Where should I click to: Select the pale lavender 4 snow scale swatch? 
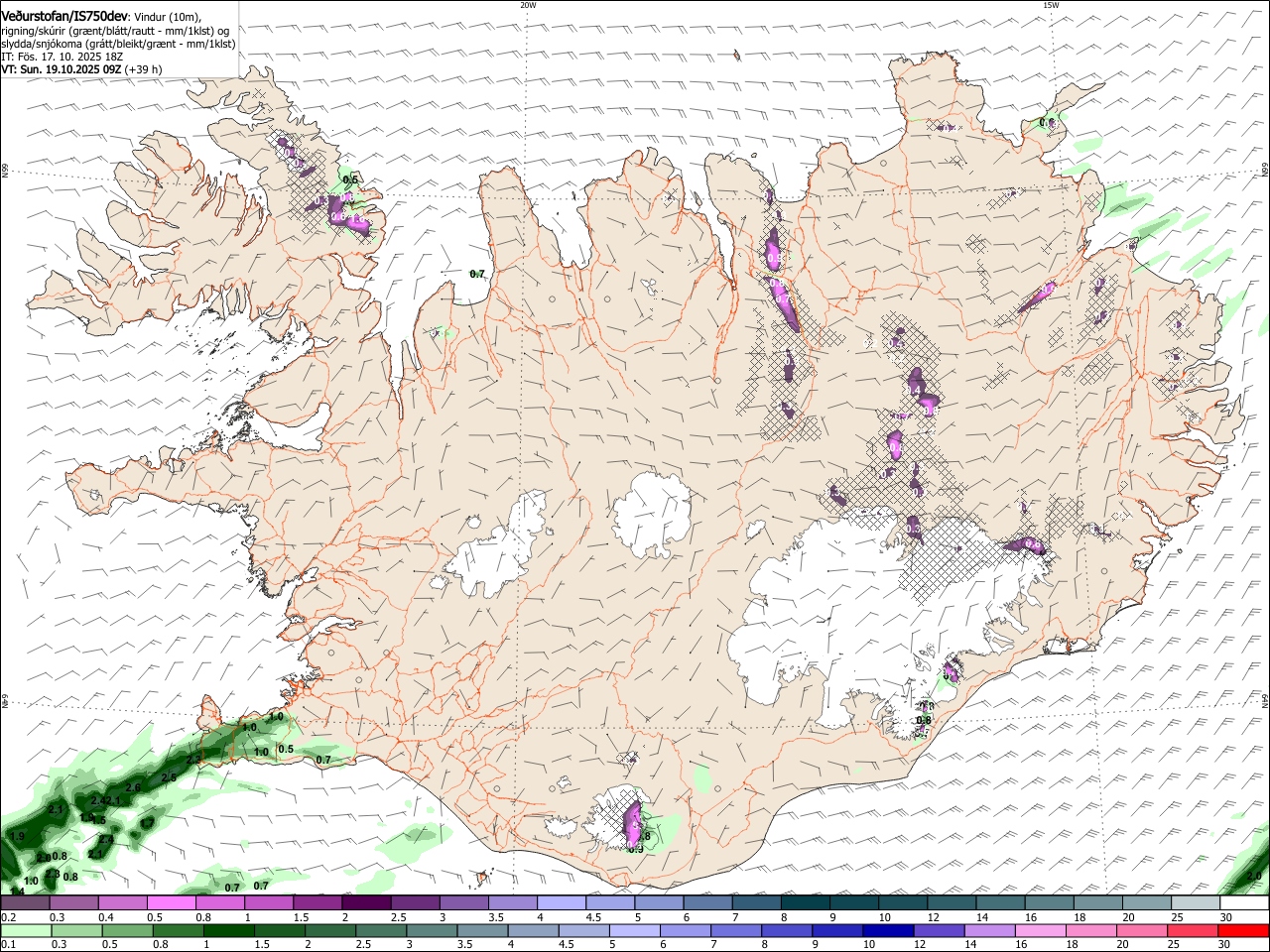(x=561, y=903)
